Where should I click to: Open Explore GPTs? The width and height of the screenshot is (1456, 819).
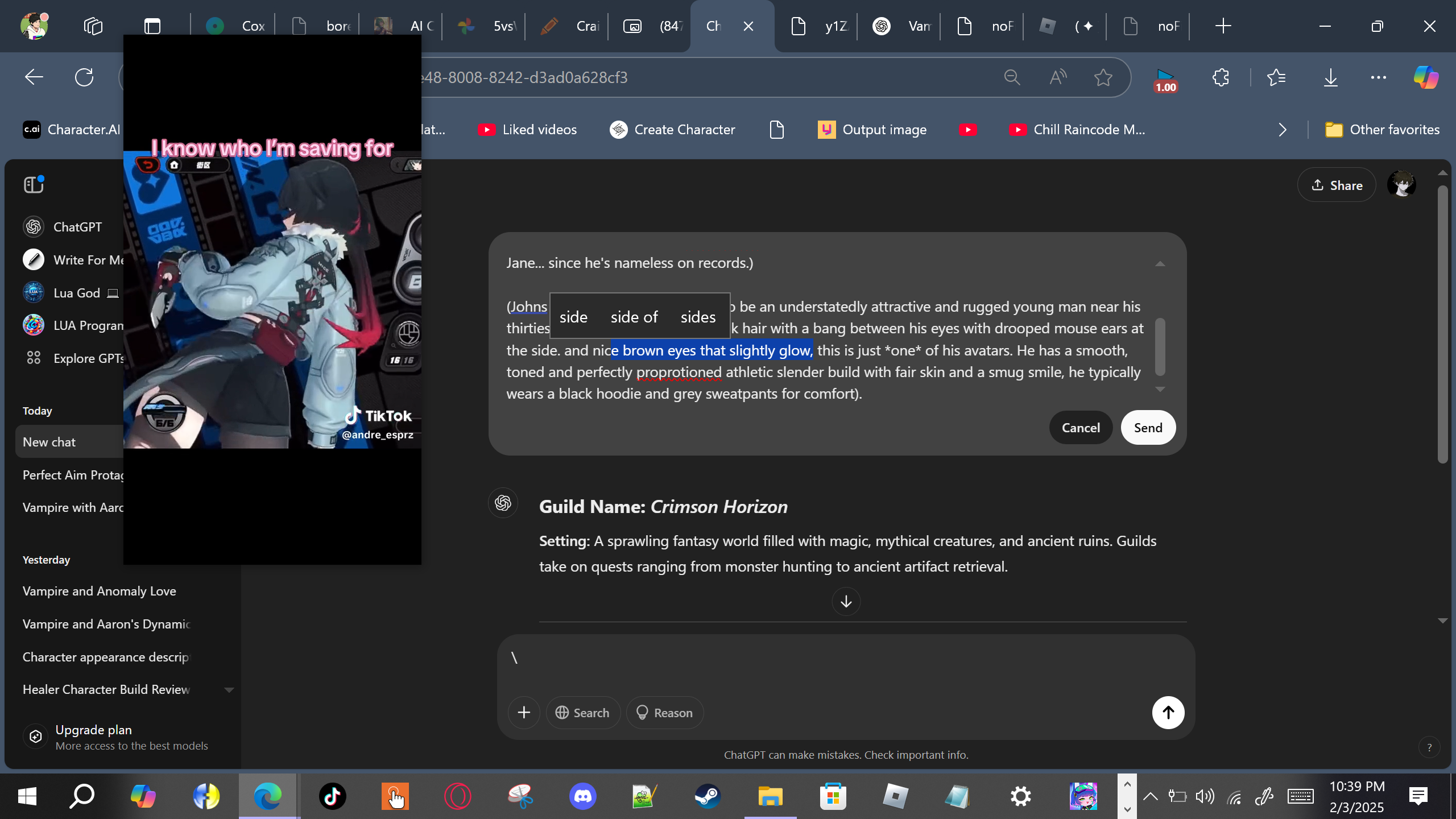click(73, 358)
